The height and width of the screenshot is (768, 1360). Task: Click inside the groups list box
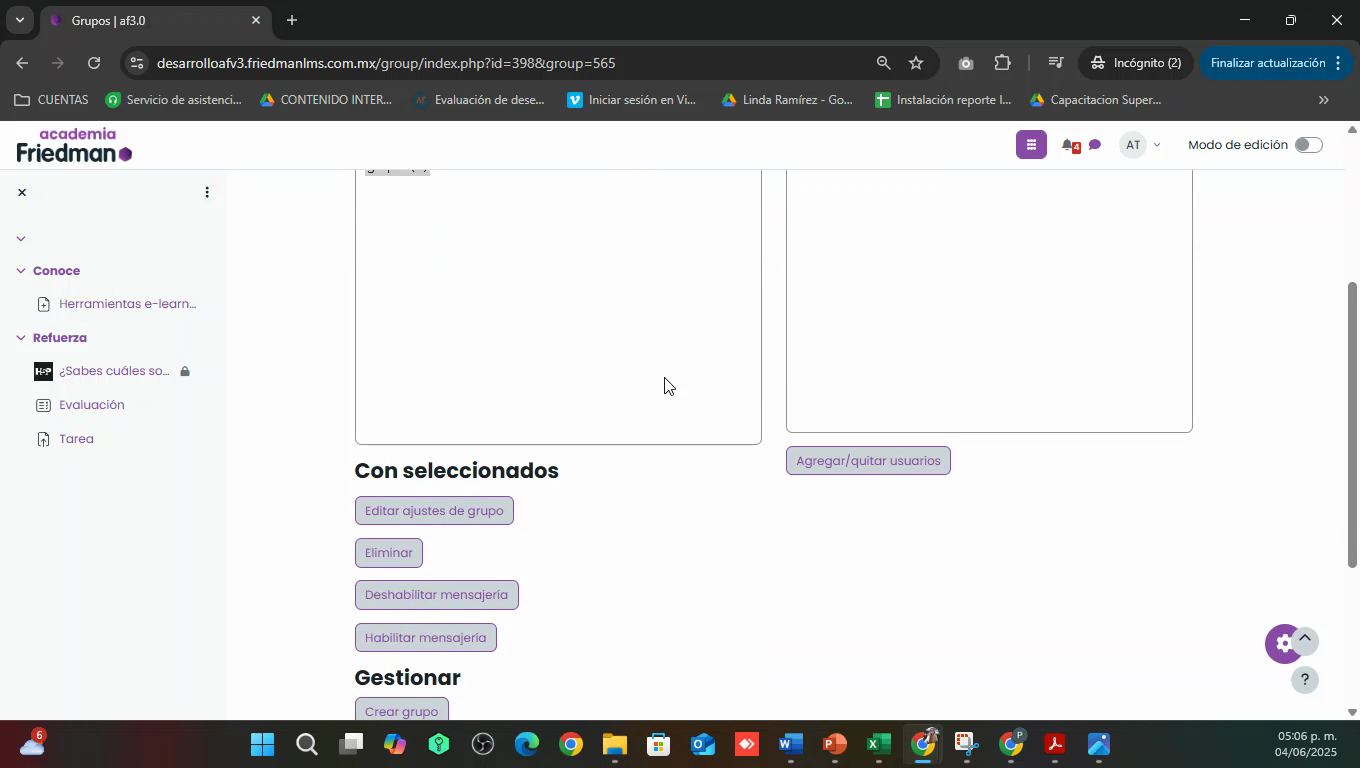point(558,307)
